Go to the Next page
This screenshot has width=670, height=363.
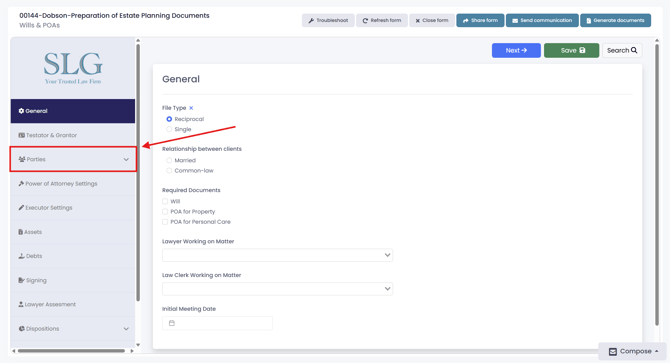tap(516, 50)
